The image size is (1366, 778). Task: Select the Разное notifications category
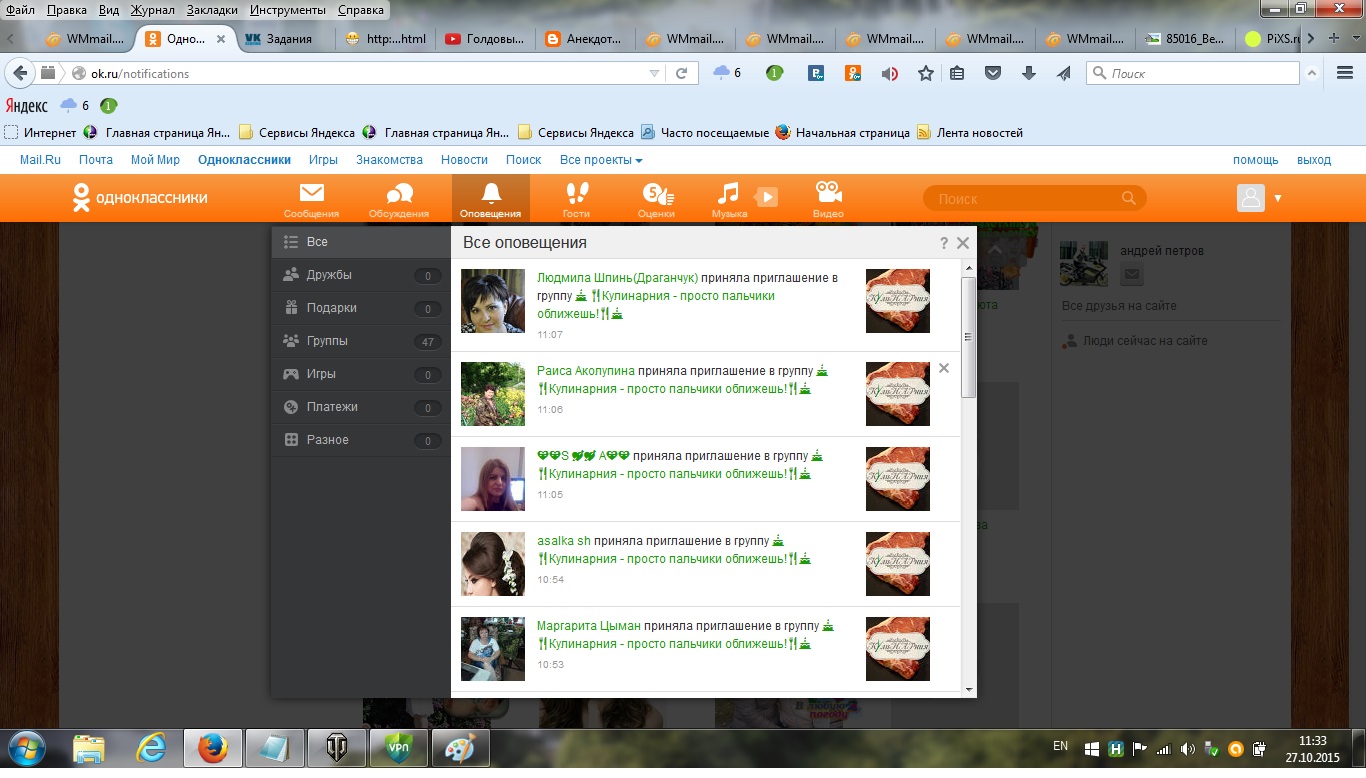coord(361,440)
